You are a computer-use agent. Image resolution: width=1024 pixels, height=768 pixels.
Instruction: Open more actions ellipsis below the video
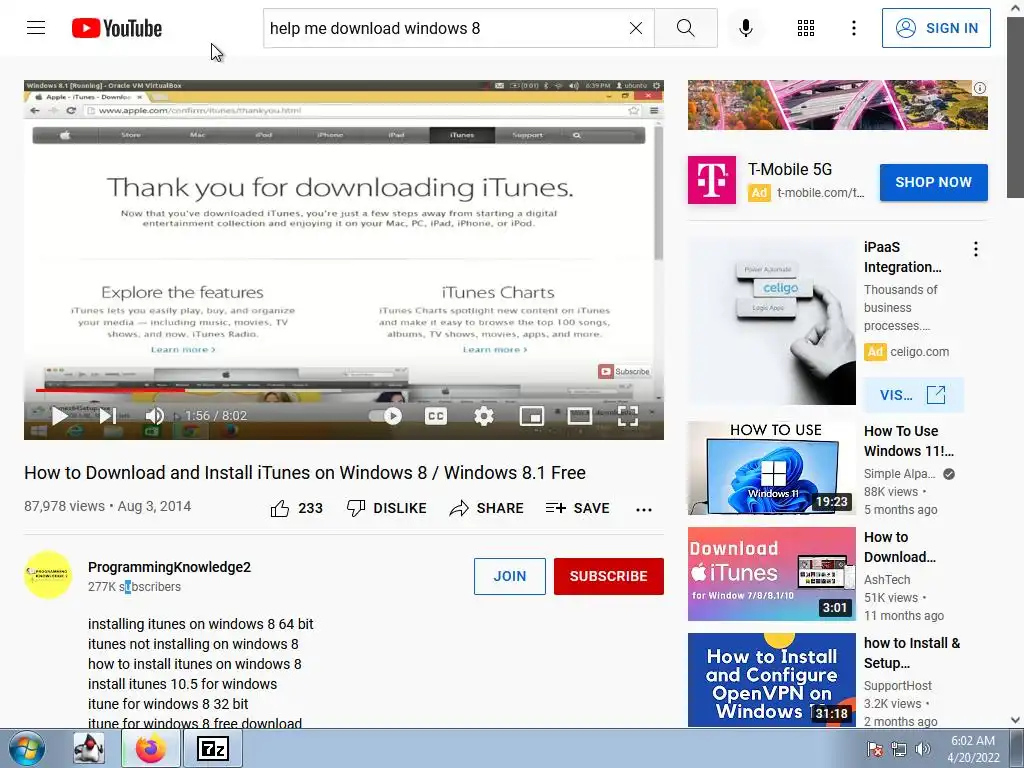[644, 509]
